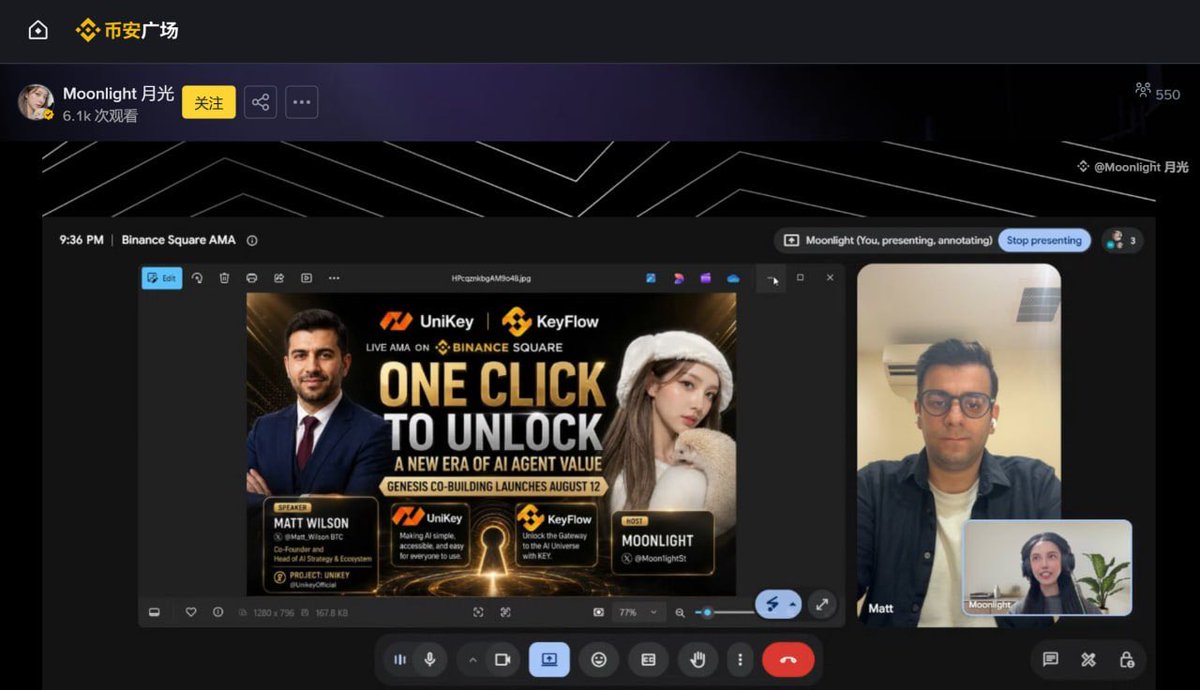Image resolution: width=1200 pixels, height=690 pixels.
Task: Open more options in the call bar
Action: click(x=740, y=659)
